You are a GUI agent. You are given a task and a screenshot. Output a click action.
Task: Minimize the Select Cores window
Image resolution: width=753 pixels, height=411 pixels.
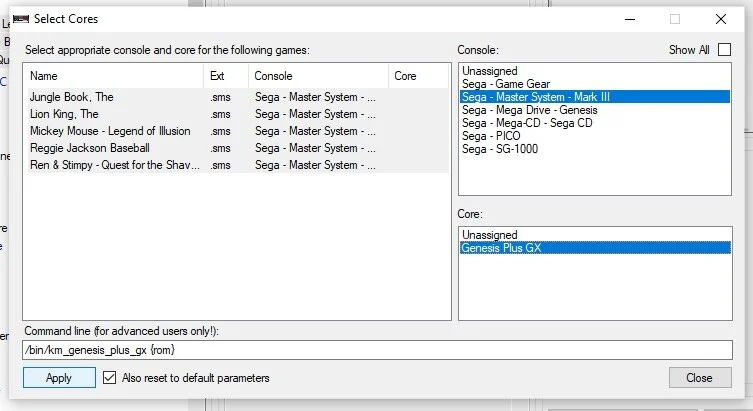pyautogui.click(x=630, y=19)
